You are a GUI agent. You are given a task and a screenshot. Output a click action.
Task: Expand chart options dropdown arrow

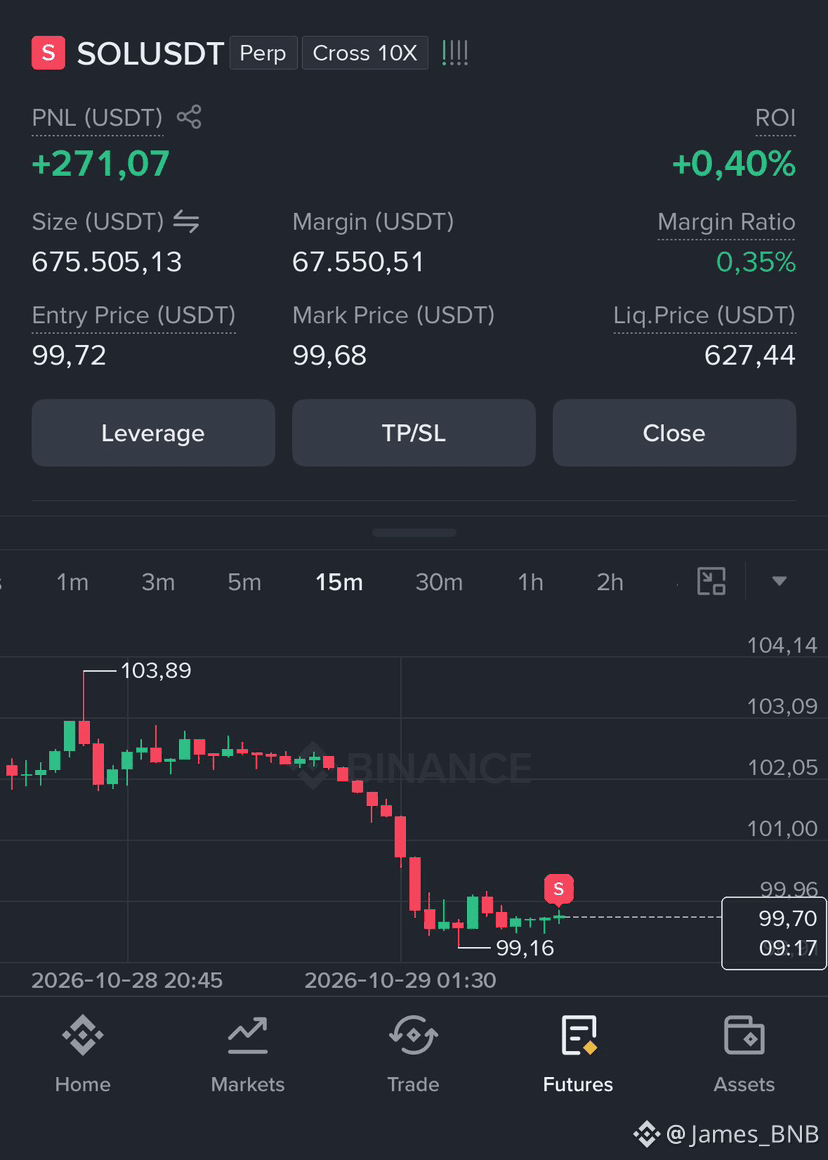(778, 581)
